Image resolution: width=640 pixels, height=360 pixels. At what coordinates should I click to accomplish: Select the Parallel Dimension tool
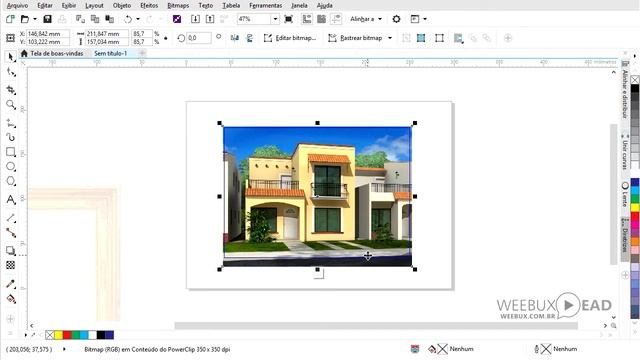point(11,218)
